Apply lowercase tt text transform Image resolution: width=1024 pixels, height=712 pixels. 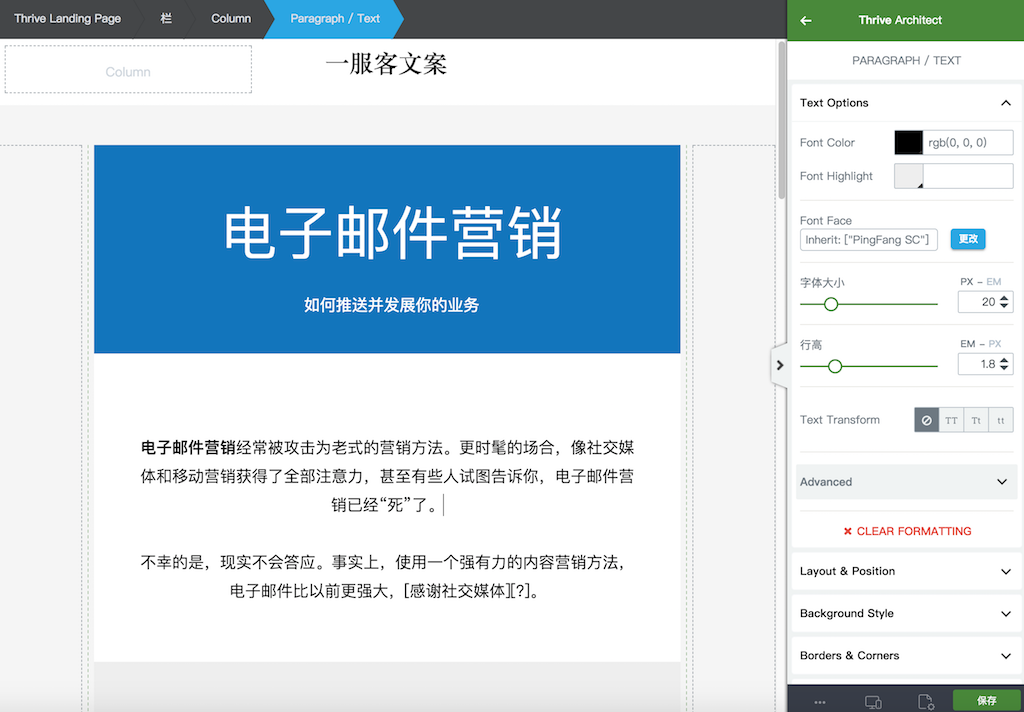click(x=1001, y=420)
